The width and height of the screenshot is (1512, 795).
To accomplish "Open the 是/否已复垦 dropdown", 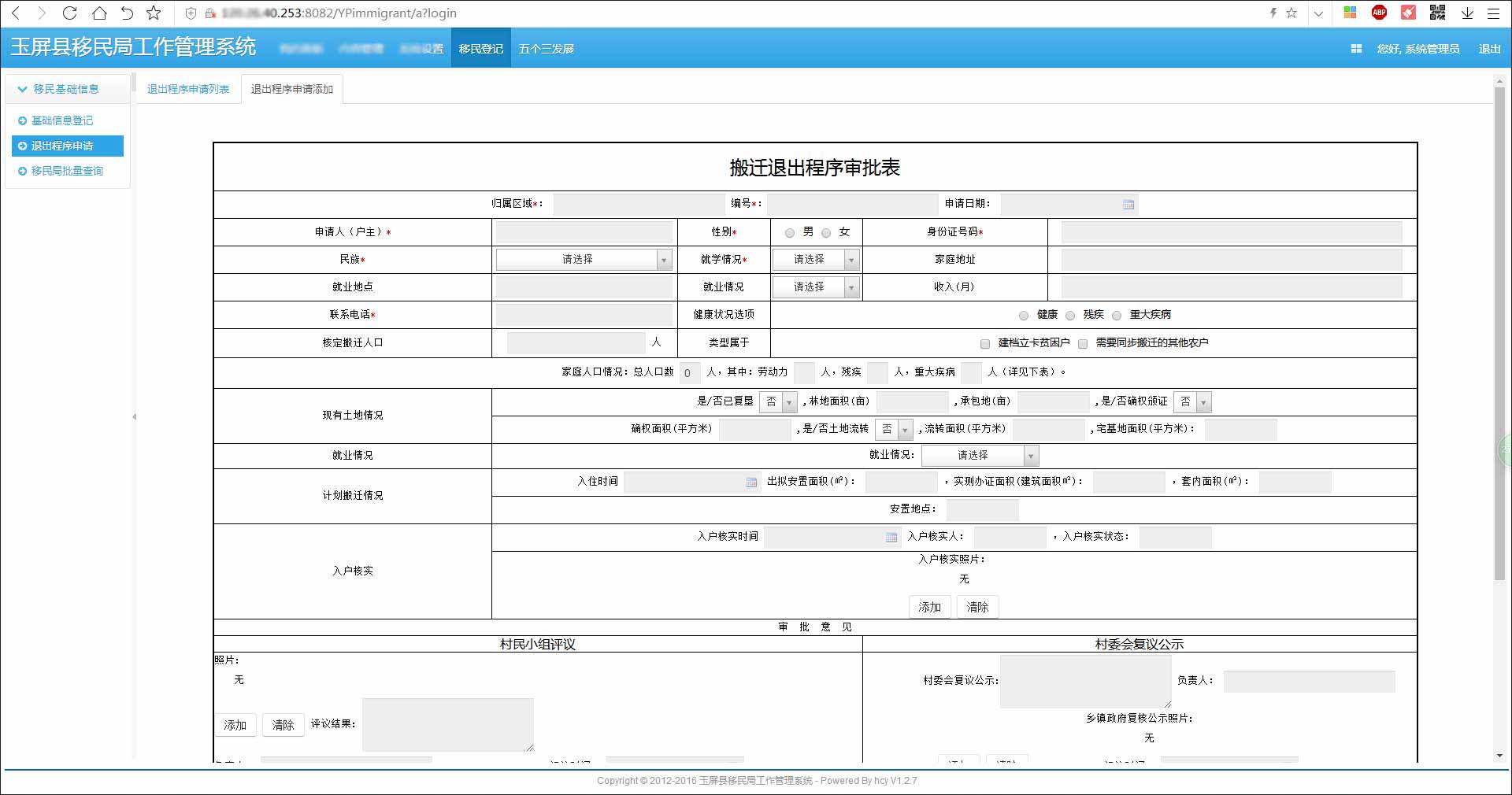I will [x=778, y=401].
